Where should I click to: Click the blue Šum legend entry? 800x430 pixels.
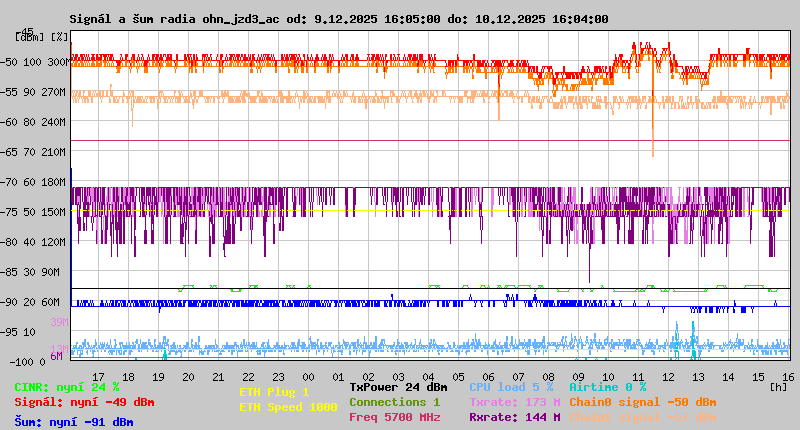(74, 422)
